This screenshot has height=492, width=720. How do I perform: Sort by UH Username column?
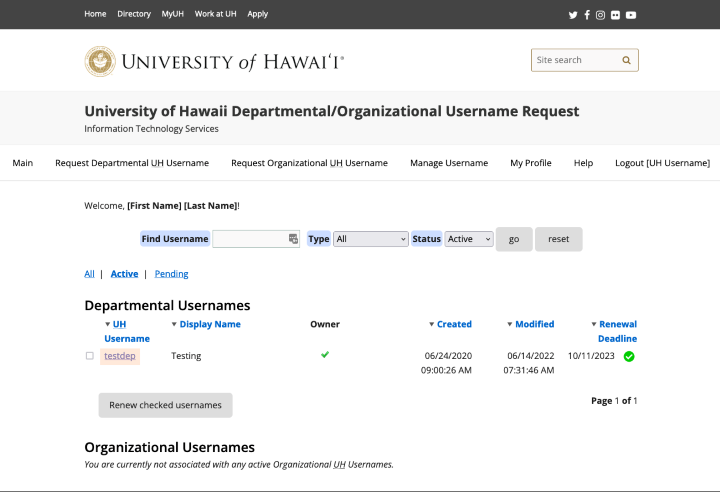point(127,331)
